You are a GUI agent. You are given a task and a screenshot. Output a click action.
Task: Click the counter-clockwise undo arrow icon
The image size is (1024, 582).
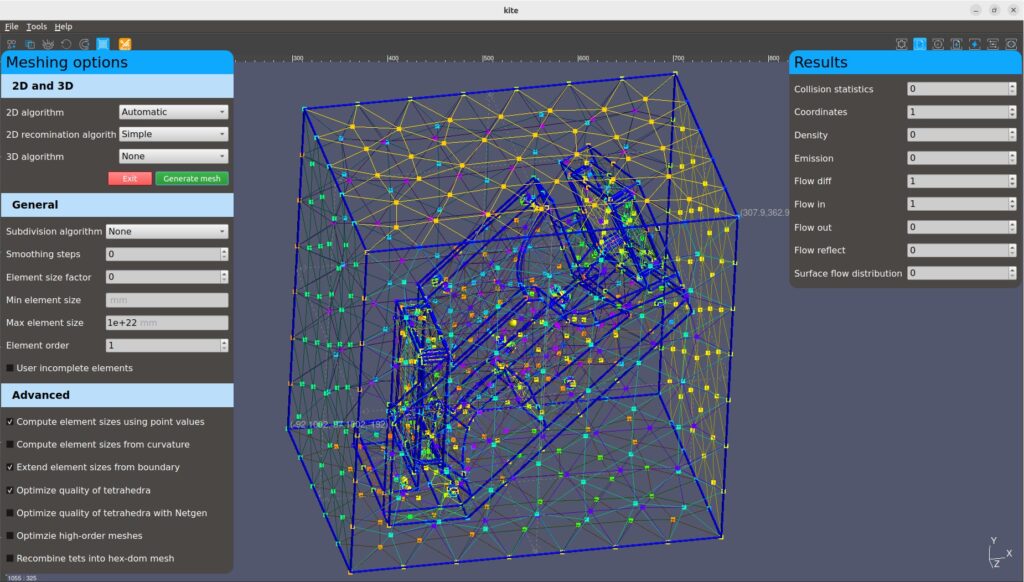pyautogui.click(x=66, y=44)
